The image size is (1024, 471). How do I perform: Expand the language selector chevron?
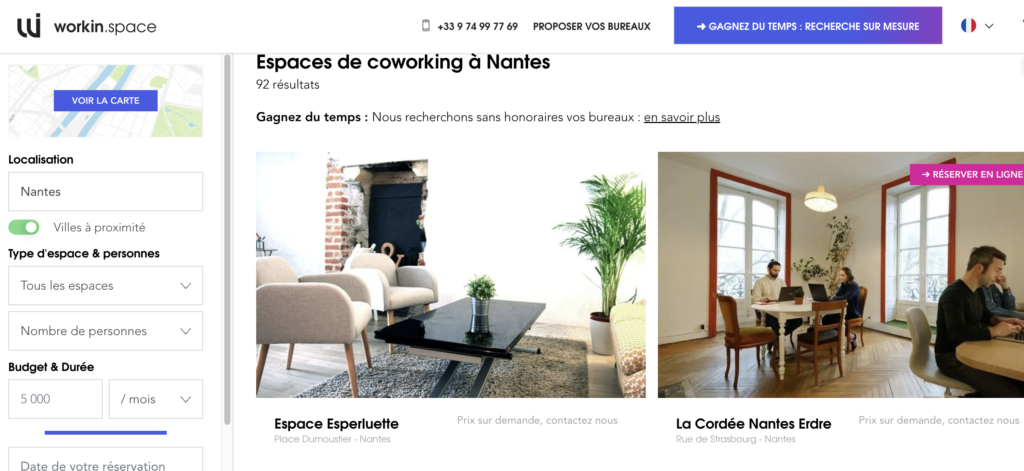point(989,26)
